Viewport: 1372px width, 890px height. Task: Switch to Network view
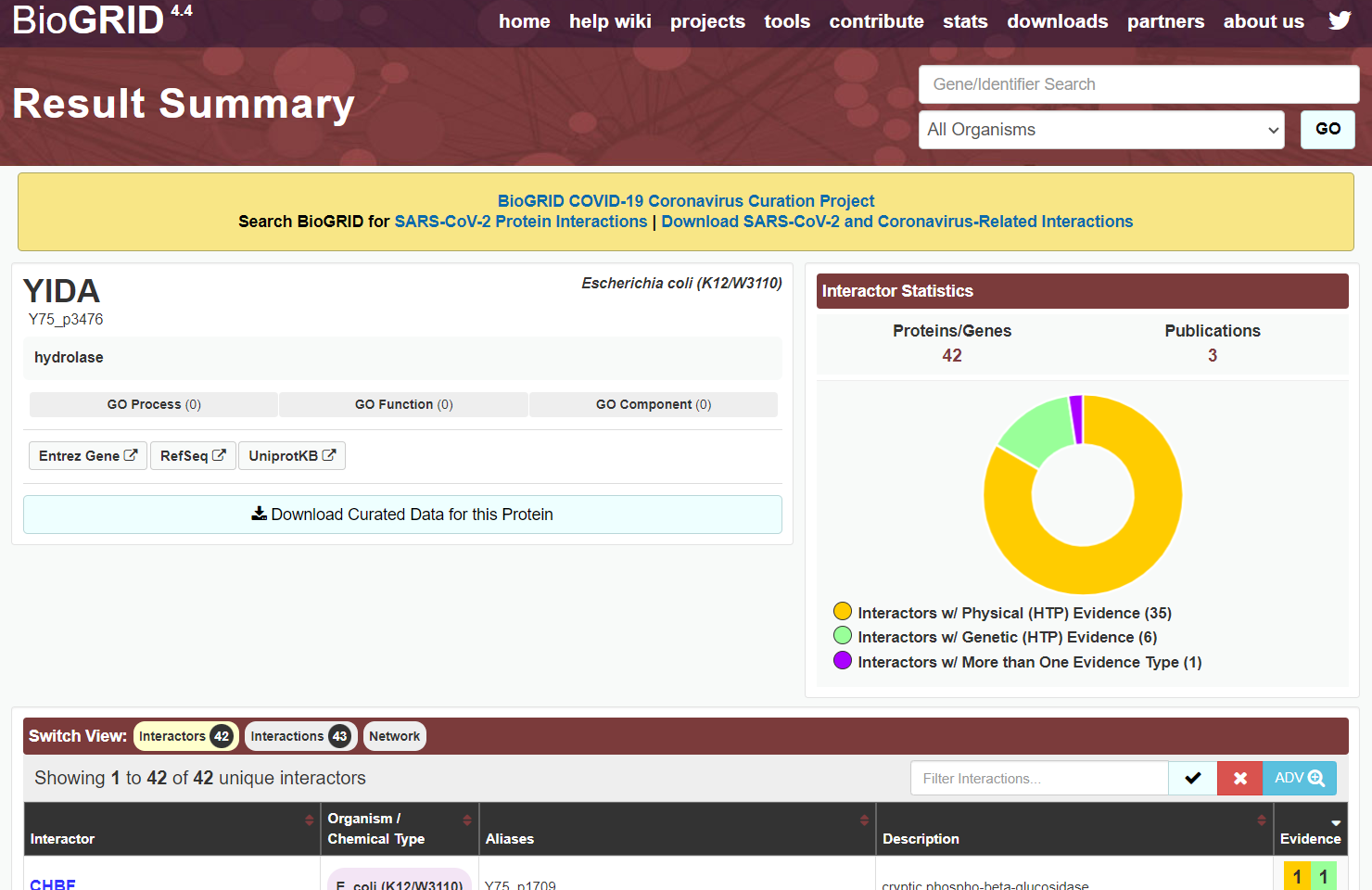[394, 736]
